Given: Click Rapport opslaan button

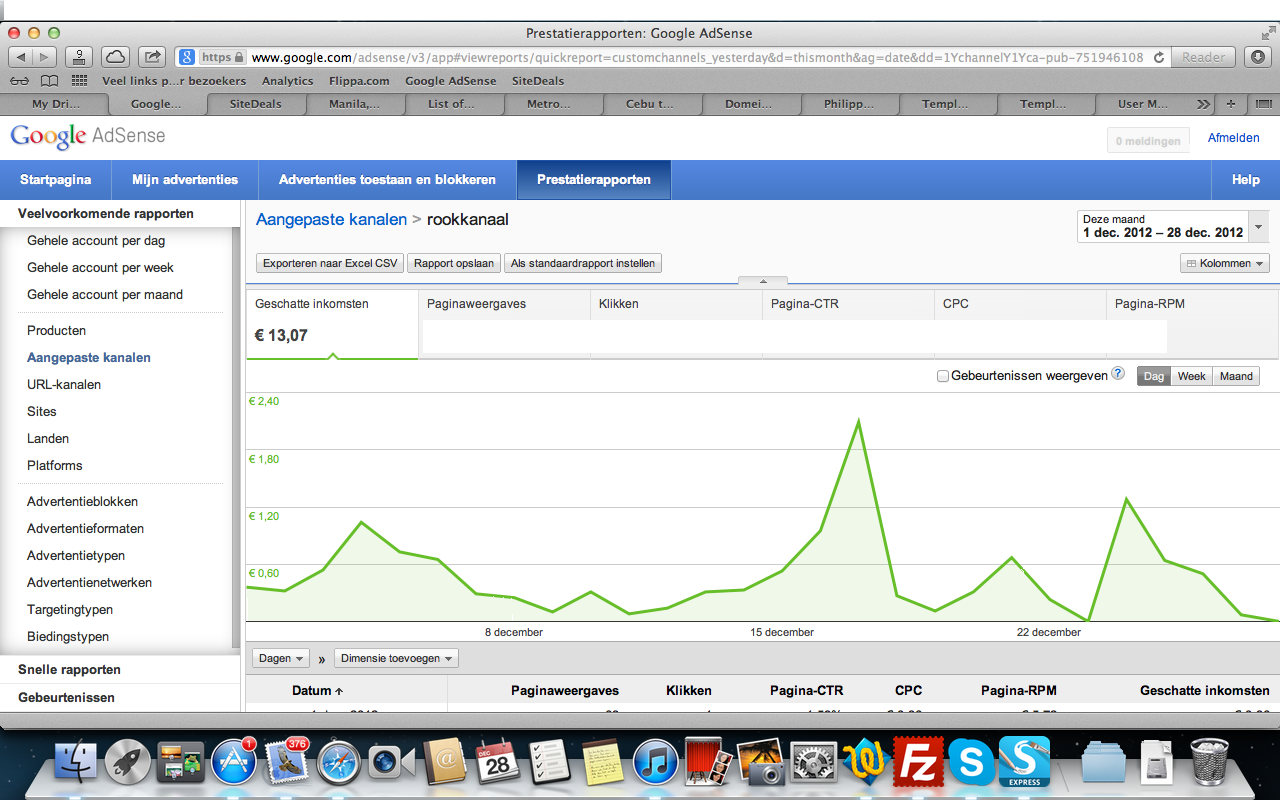Looking at the screenshot, I should point(454,263).
